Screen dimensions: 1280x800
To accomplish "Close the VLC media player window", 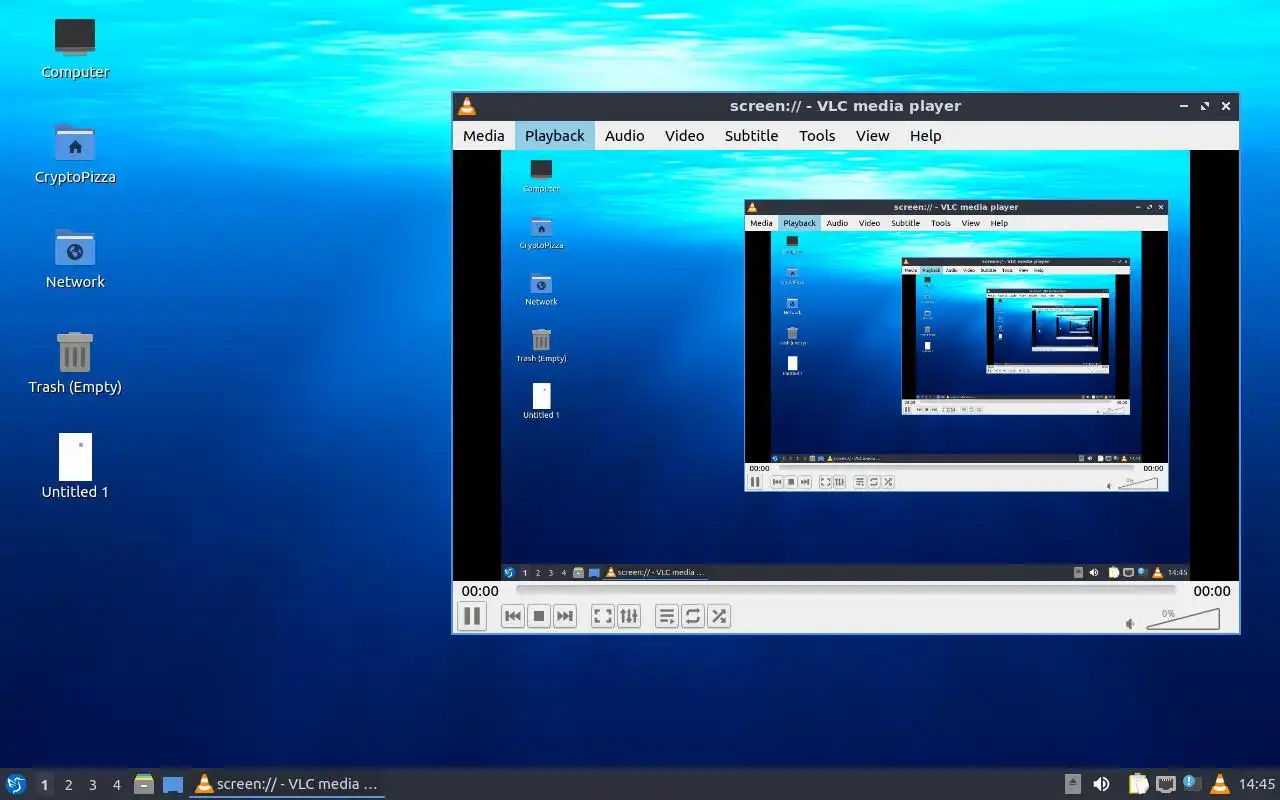I will pyautogui.click(x=1226, y=106).
